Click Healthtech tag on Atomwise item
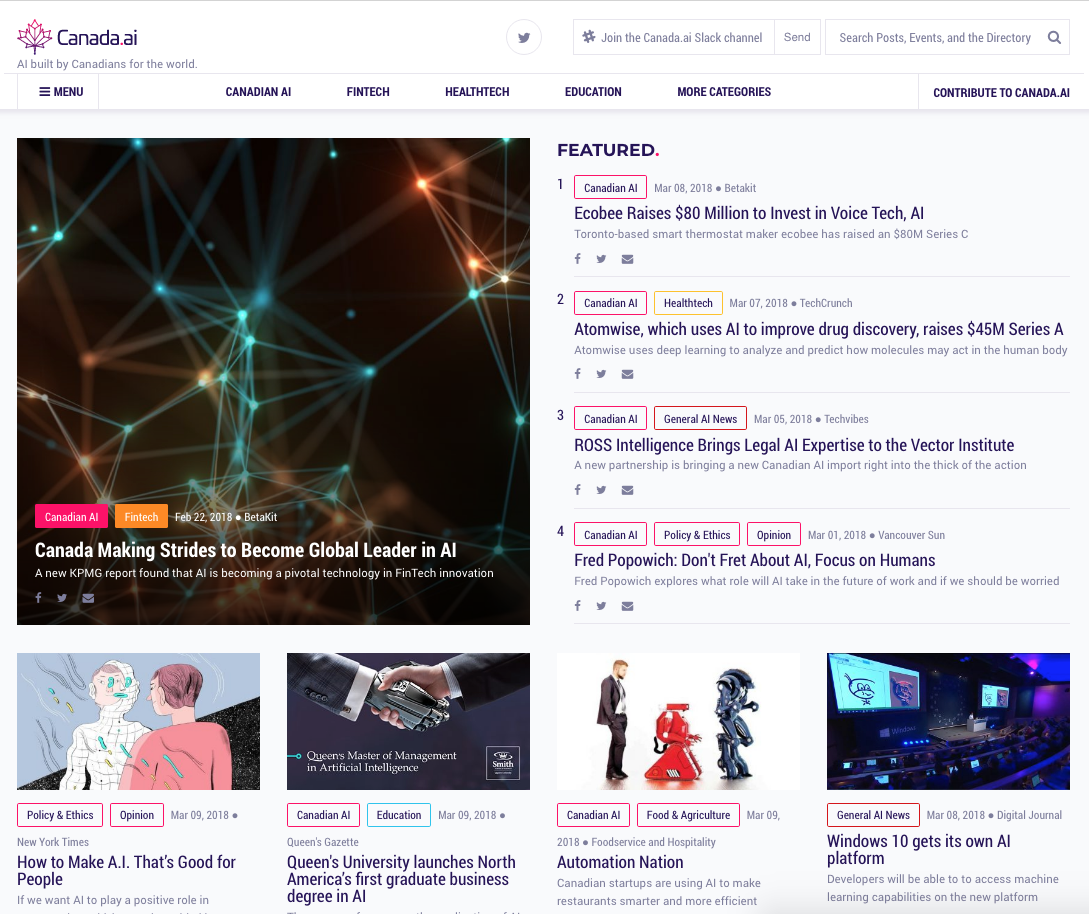The width and height of the screenshot is (1089, 914). tap(688, 303)
